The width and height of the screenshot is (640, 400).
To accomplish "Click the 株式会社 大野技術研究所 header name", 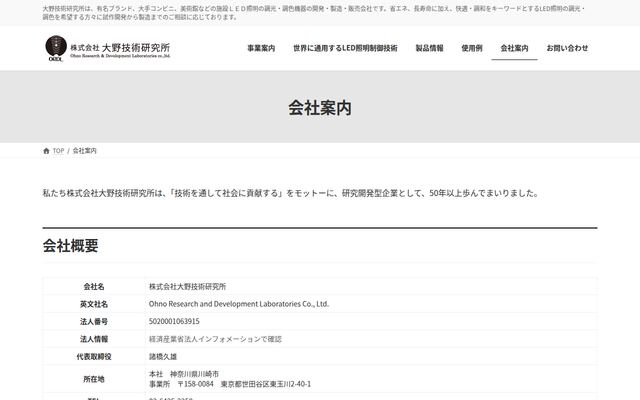I will [x=120, y=49].
